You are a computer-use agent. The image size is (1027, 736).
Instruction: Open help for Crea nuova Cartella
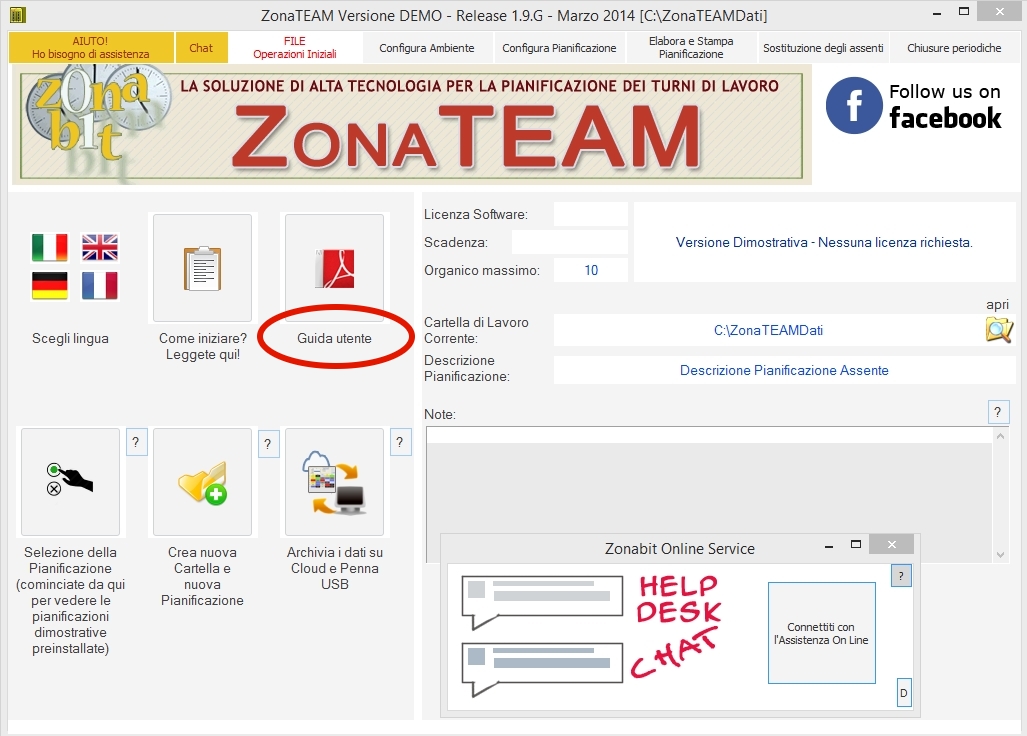click(x=268, y=444)
